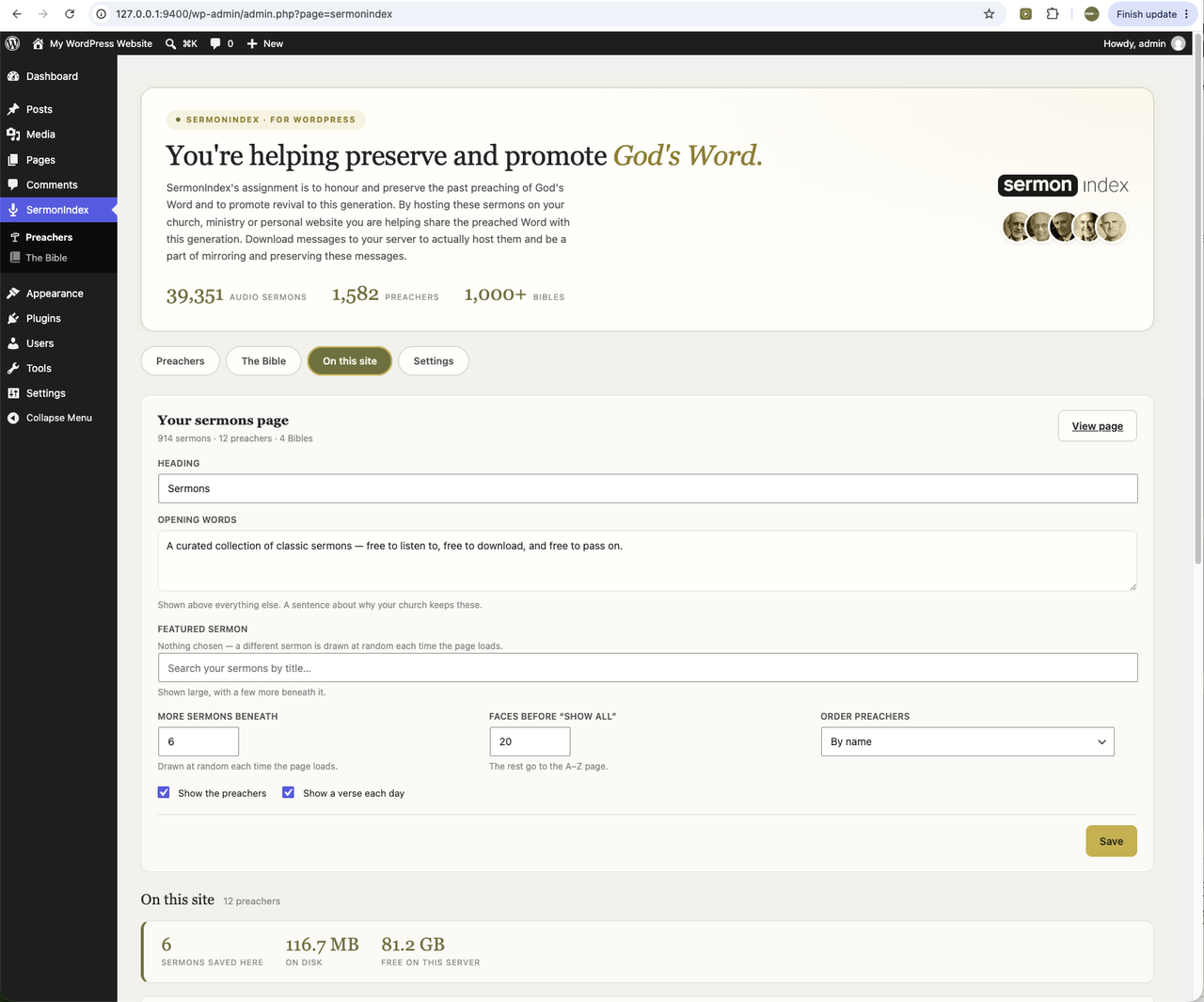1204x1002 pixels.
Task: Uncheck Show a verse each day
Action: point(288,792)
